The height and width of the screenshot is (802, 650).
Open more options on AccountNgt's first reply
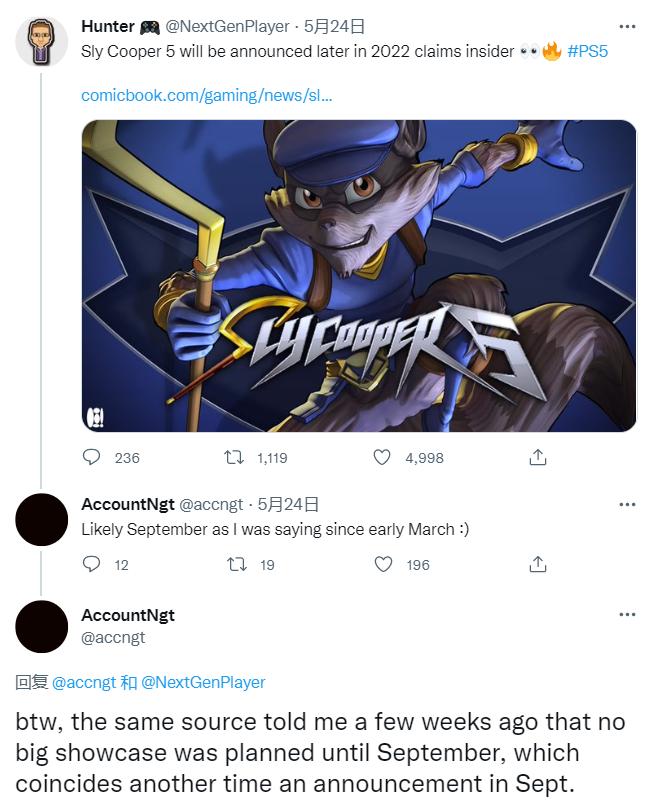(627, 504)
